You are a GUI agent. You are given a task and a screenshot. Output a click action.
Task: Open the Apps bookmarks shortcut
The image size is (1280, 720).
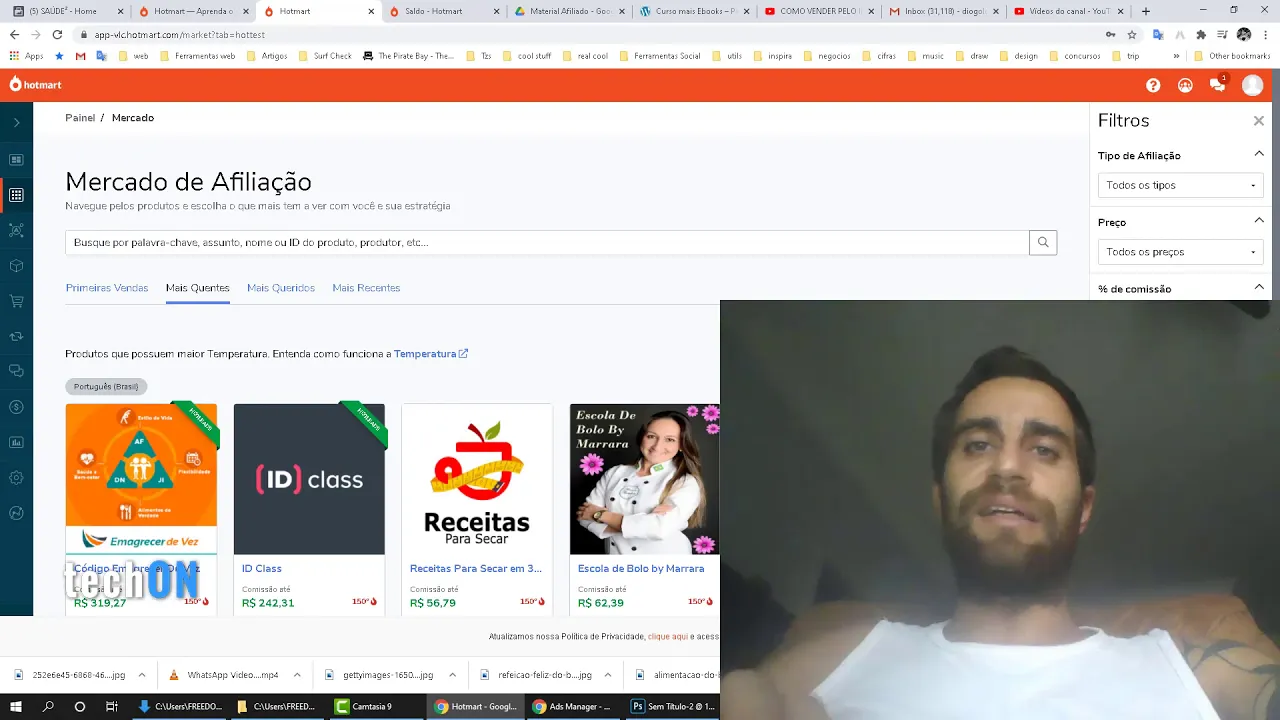tap(27, 56)
